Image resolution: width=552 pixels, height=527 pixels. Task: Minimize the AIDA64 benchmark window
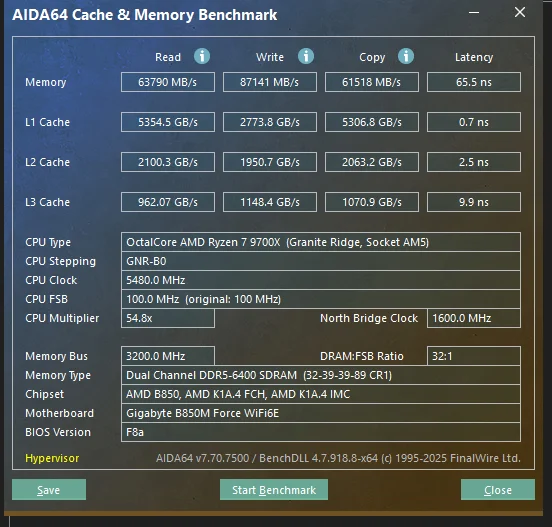click(474, 13)
